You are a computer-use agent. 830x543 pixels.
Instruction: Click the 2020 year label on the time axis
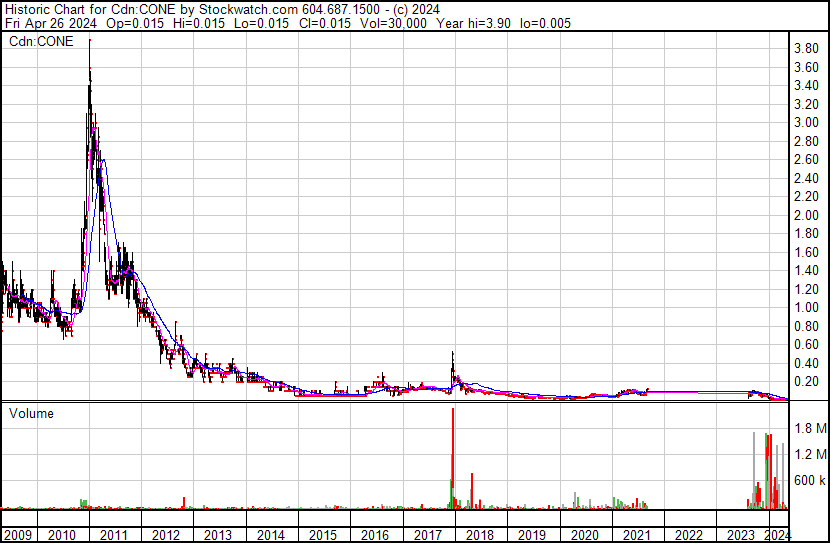582,535
